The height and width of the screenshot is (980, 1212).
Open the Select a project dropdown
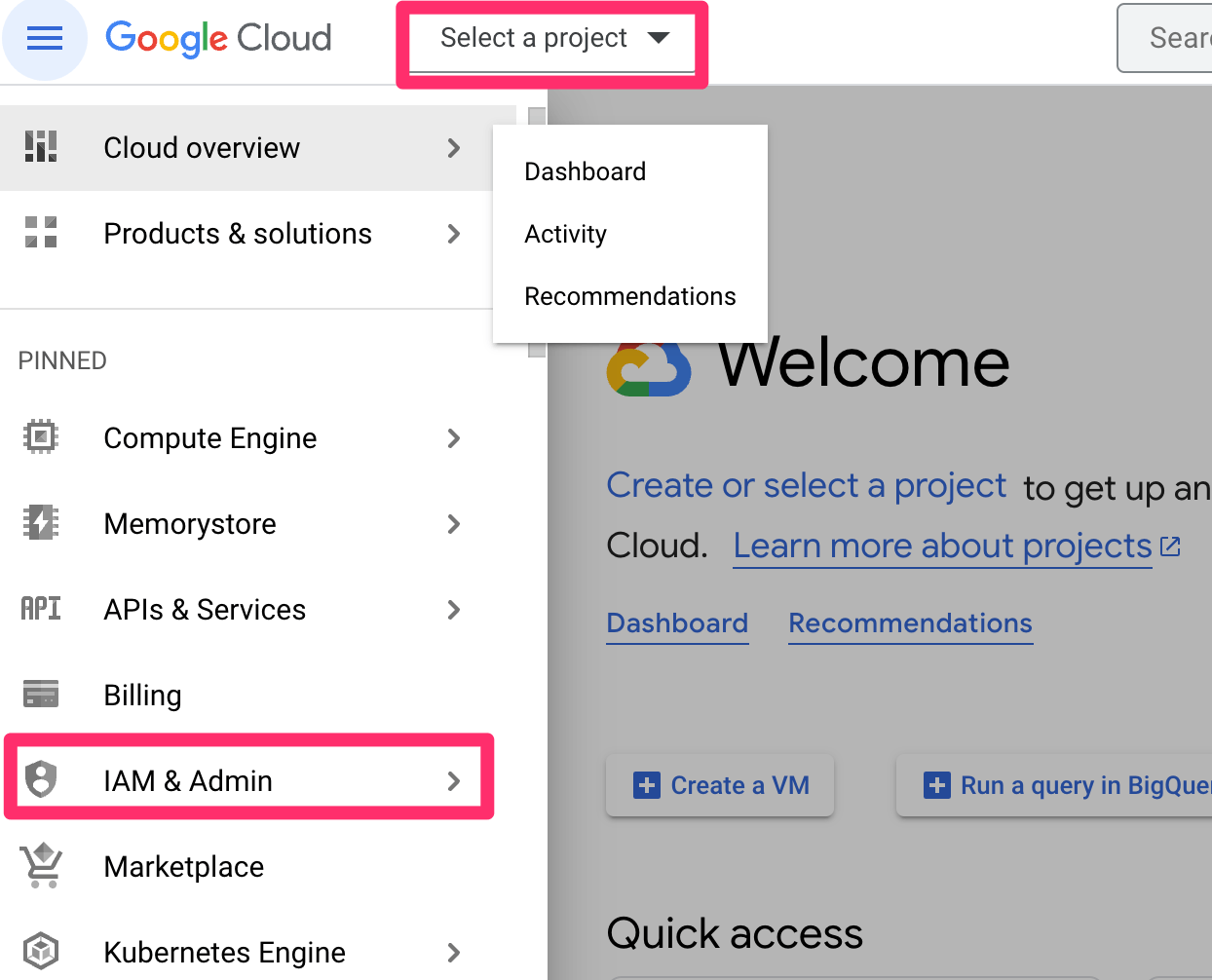coord(552,39)
